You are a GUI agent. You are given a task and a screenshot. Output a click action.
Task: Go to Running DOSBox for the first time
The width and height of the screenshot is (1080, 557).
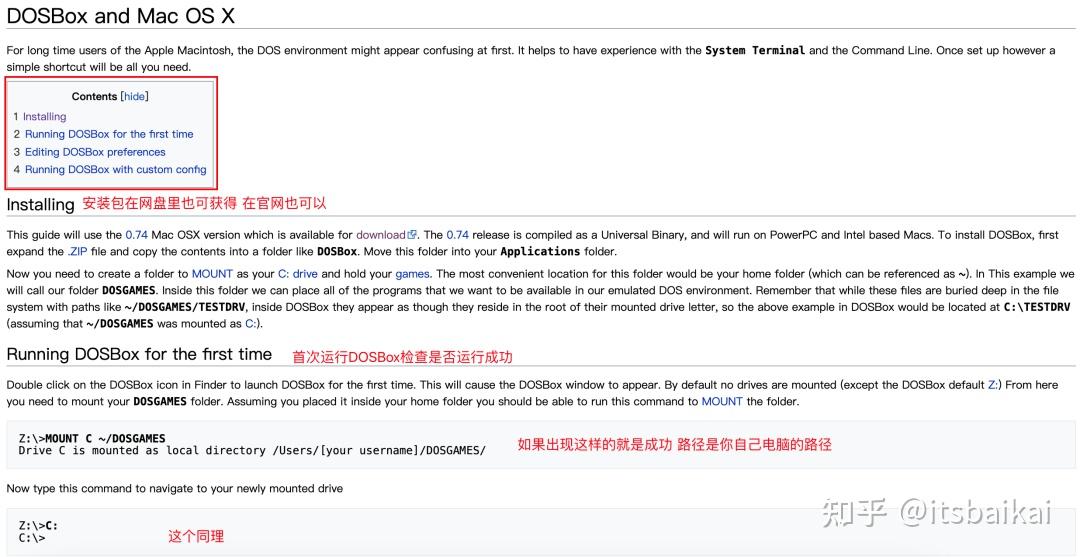[x=109, y=134]
